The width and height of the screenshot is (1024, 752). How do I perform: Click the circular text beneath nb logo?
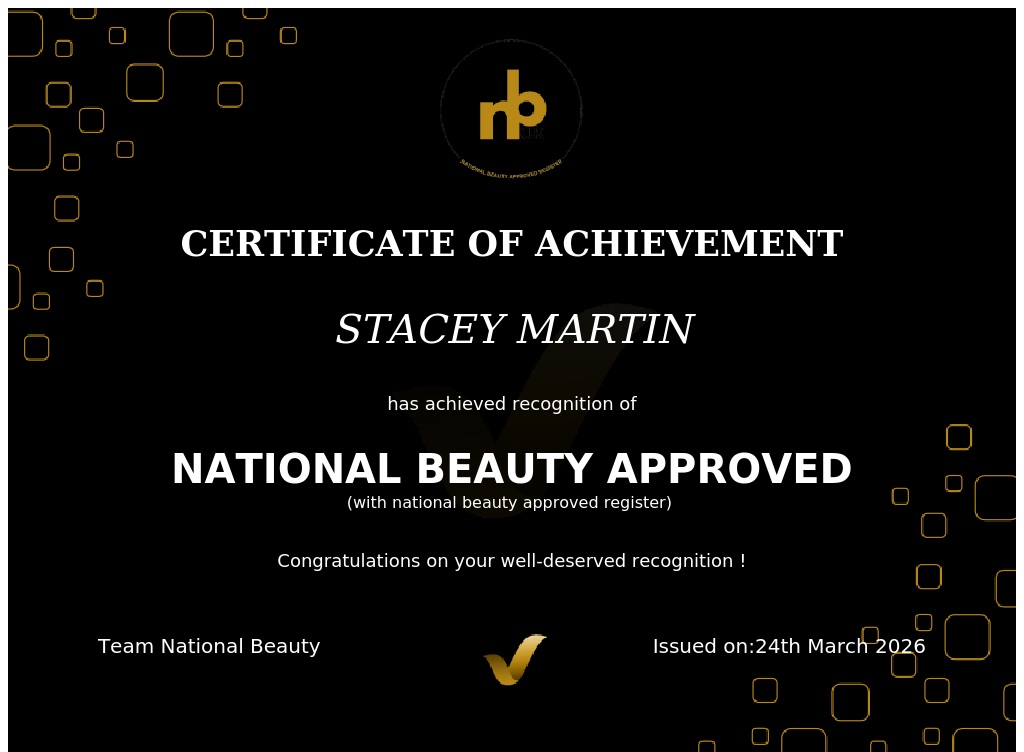click(510, 169)
